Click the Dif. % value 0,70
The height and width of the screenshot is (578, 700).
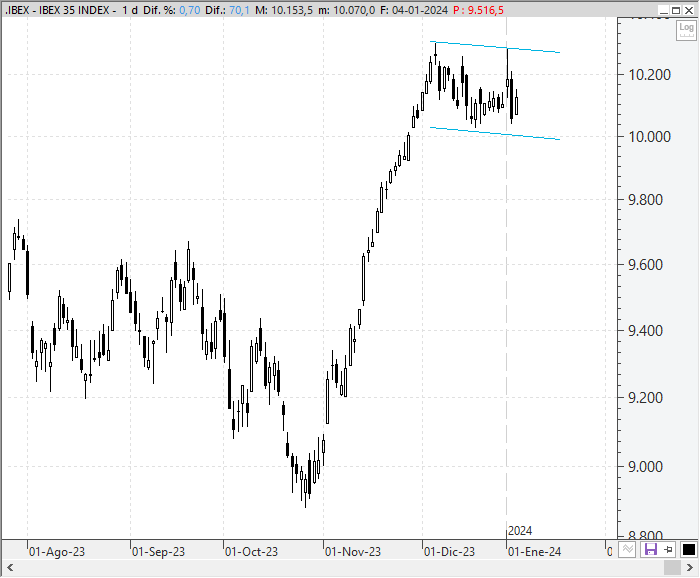(190, 10)
